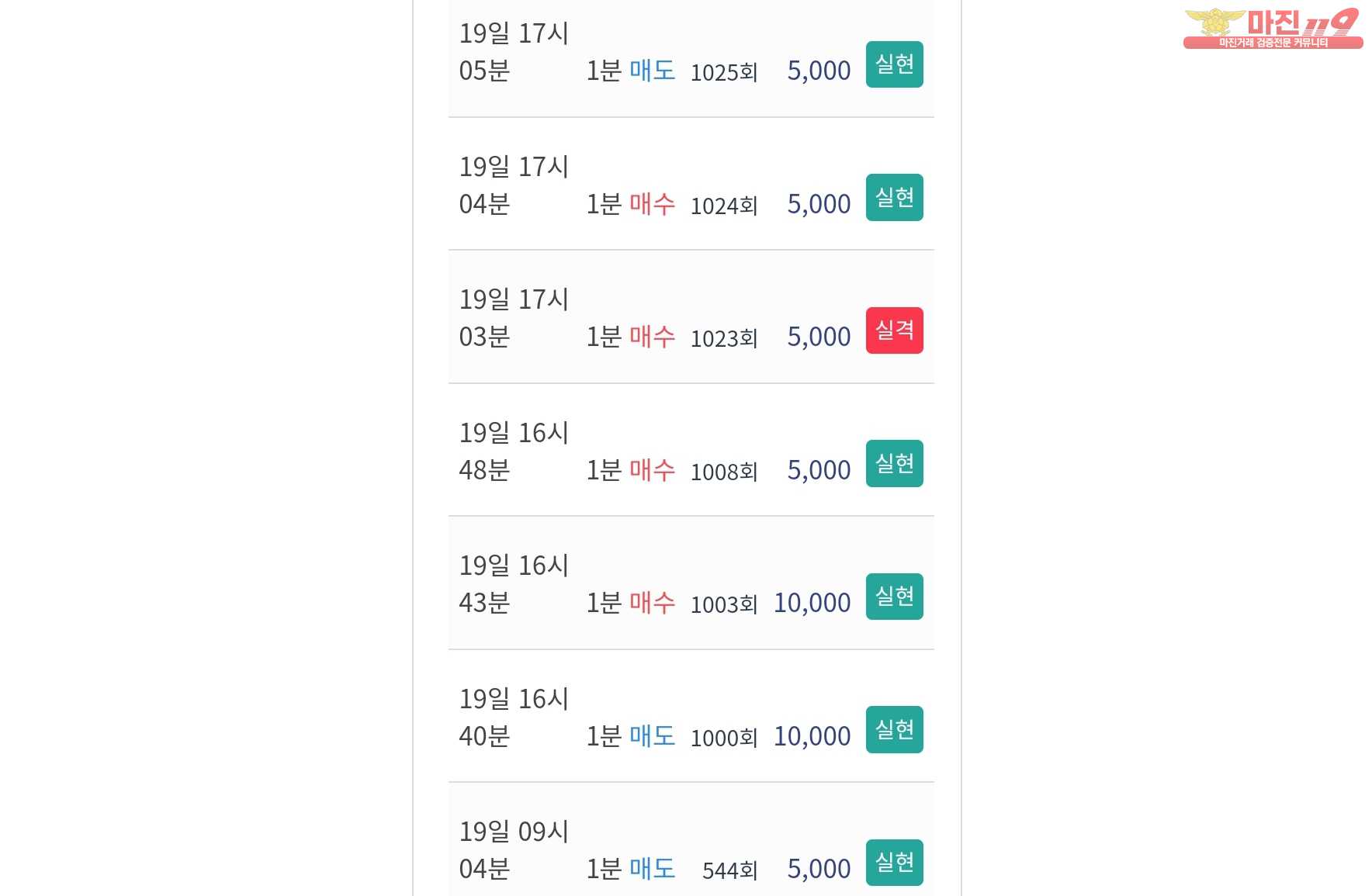Click the 실현 badge for round 1000회
1372x896 pixels.
pyautogui.click(x=894, y=730)
